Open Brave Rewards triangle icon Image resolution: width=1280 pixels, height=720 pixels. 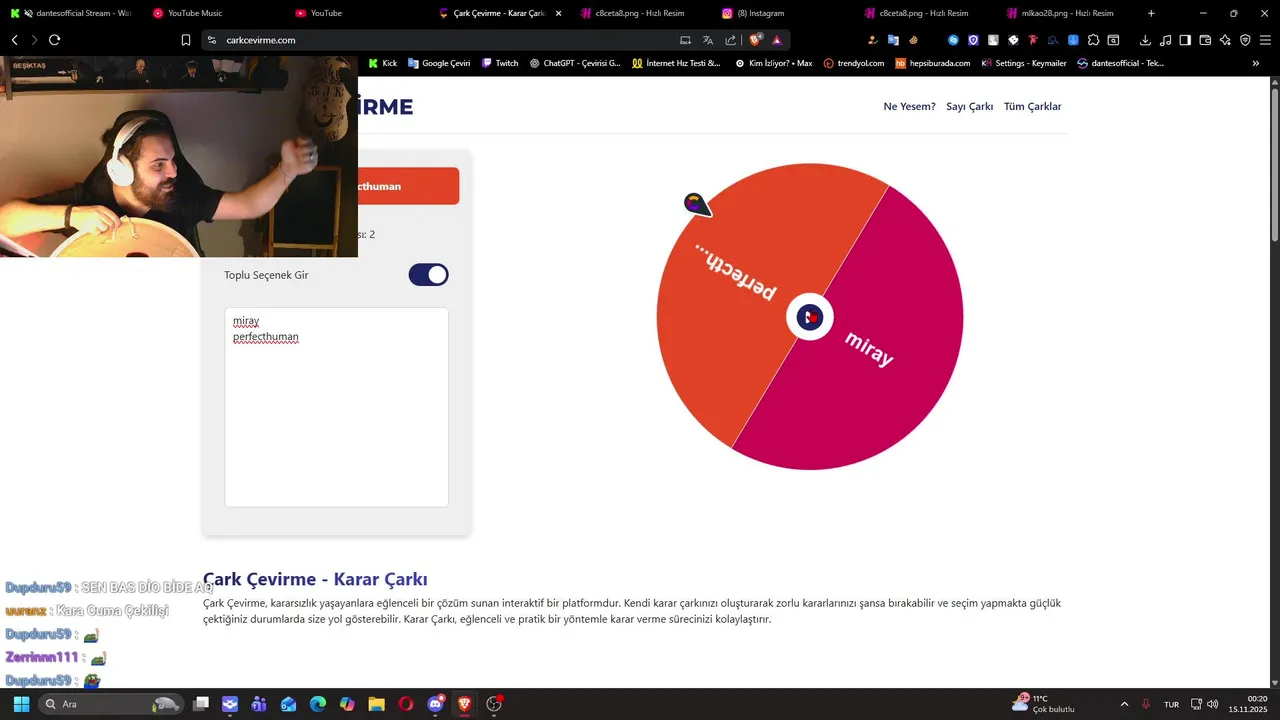point(777,40)
